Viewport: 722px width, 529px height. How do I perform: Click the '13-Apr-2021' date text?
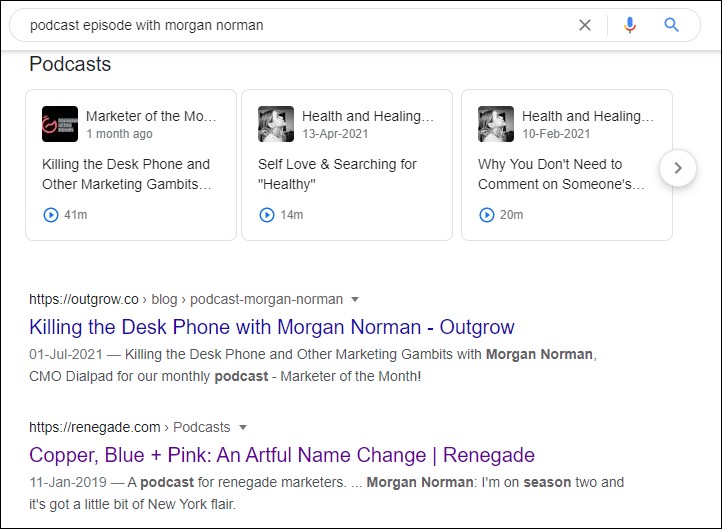[x=335, y=134]
